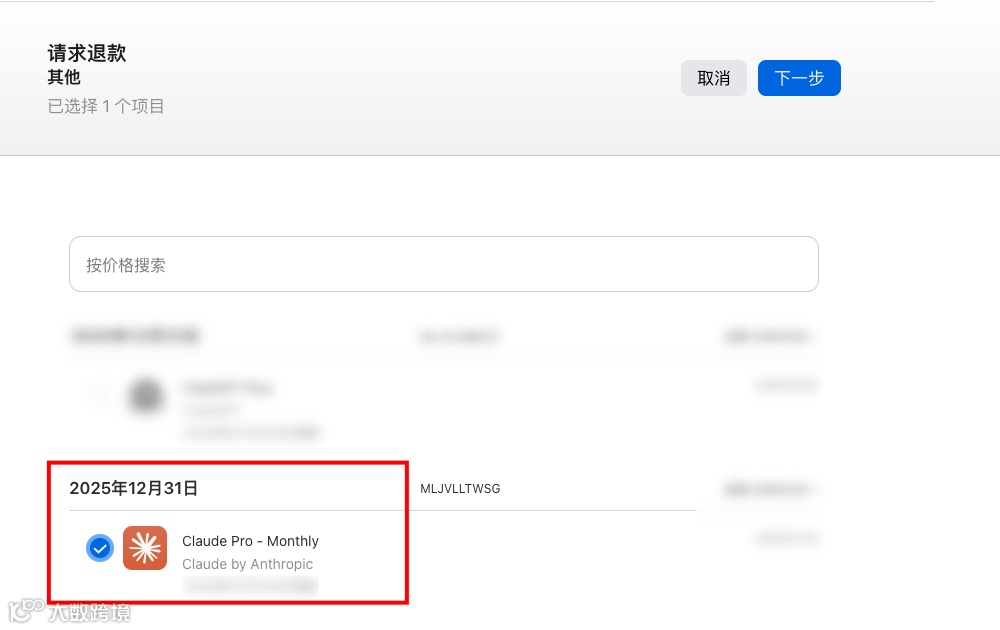Click the 2025年12月31日 date header
The height and width of the screenshot is (630, 1000).
(133, 488)
